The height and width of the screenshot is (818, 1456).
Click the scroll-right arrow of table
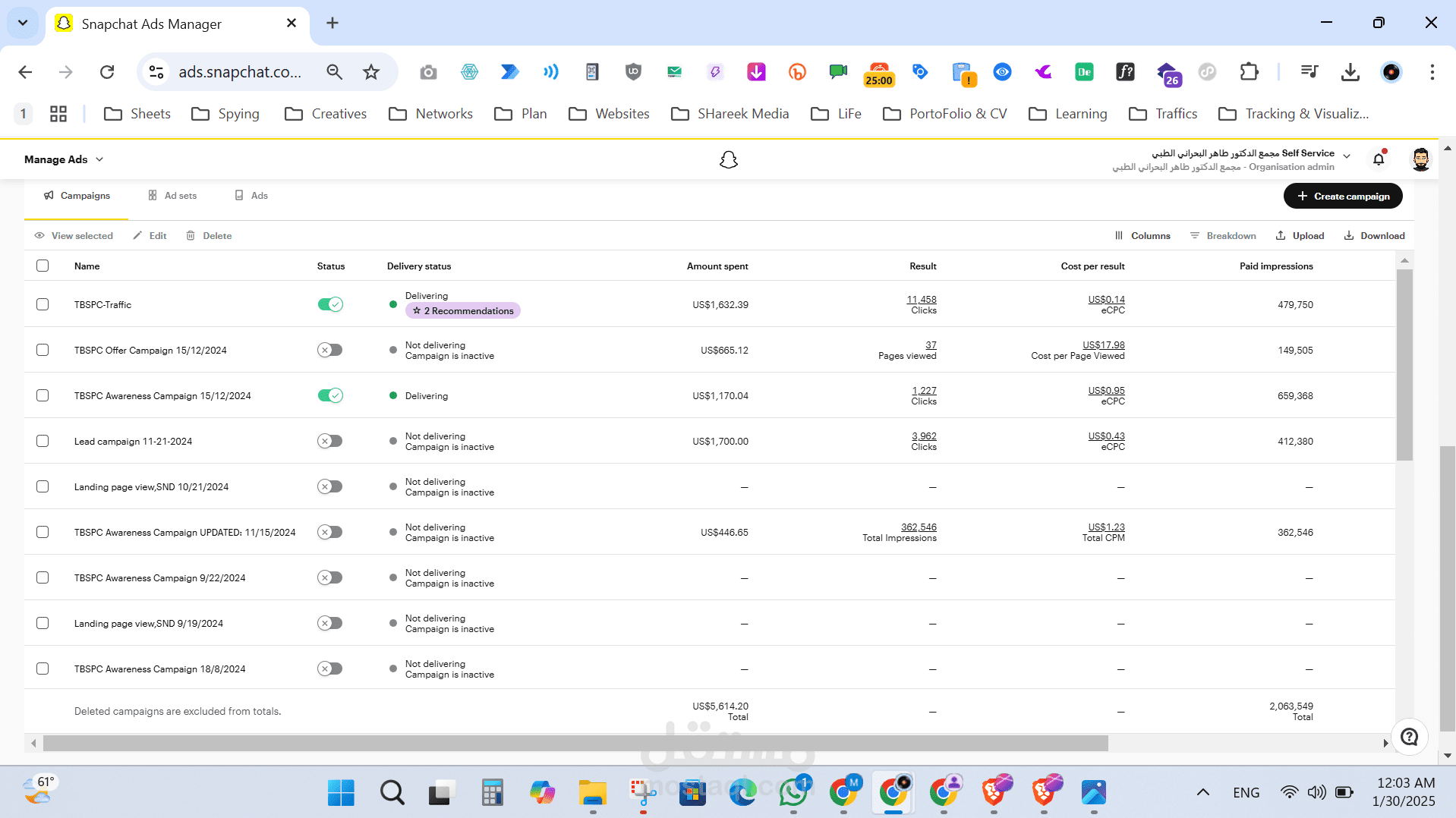click(1385, 744)
